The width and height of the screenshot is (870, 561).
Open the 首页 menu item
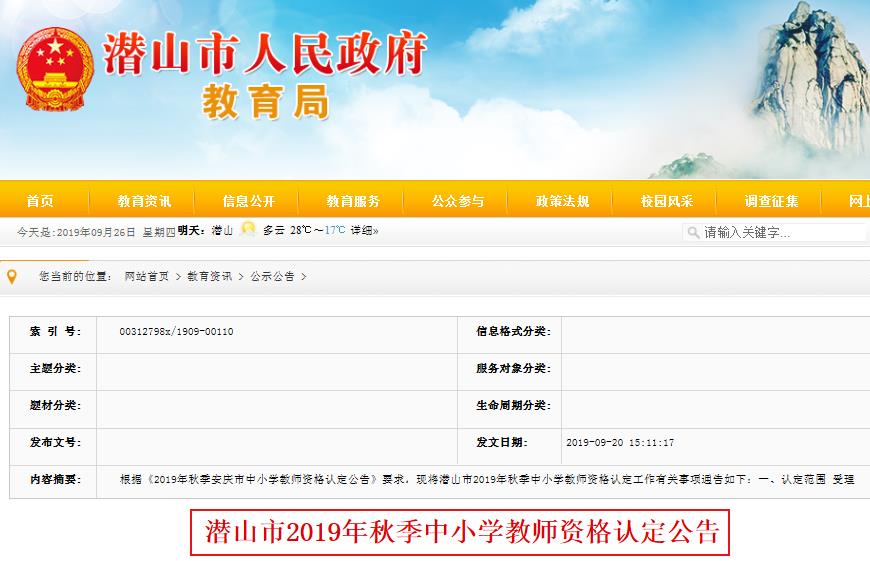[41, 201]
